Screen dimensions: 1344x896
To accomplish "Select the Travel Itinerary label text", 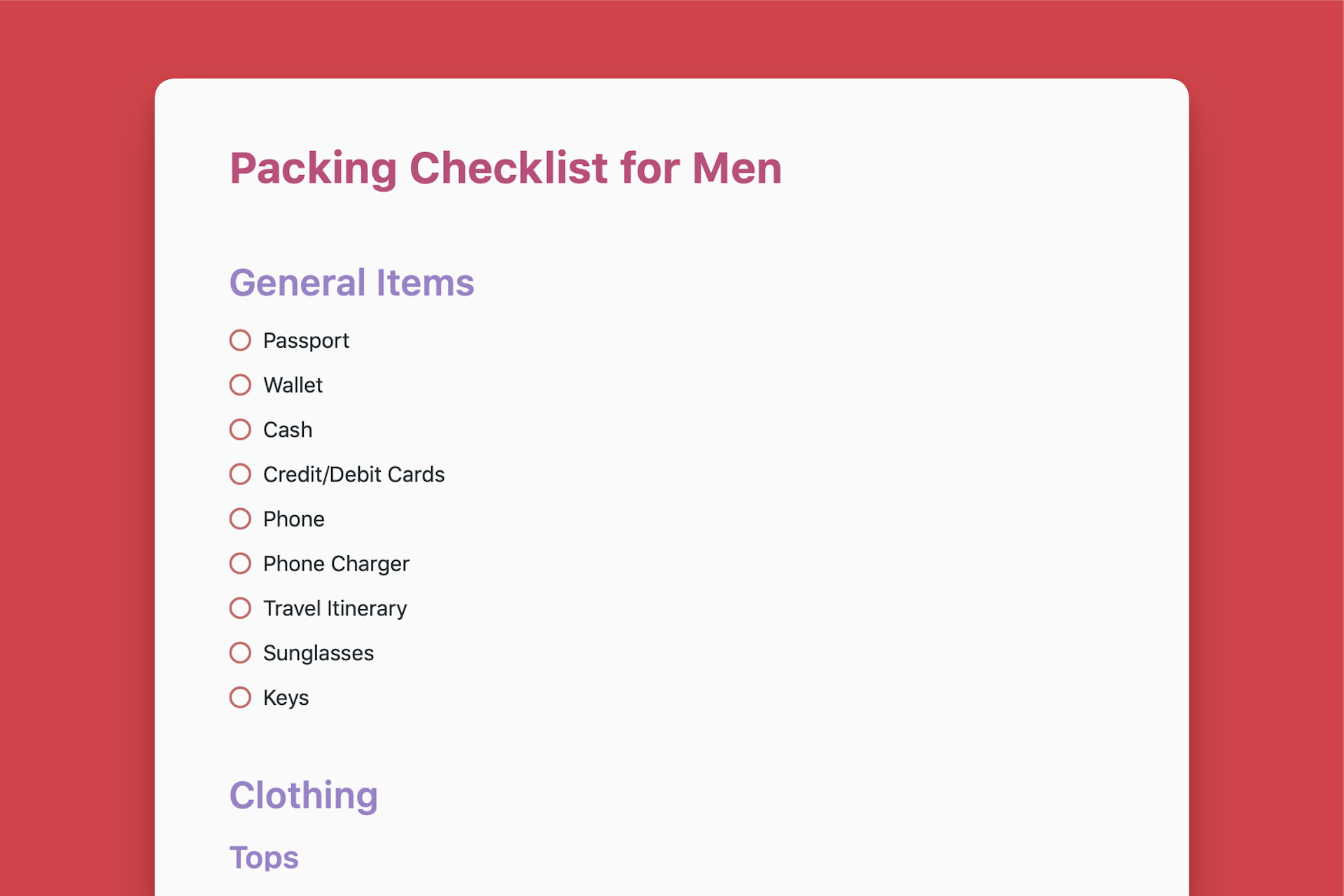I will tap(335, 608).
